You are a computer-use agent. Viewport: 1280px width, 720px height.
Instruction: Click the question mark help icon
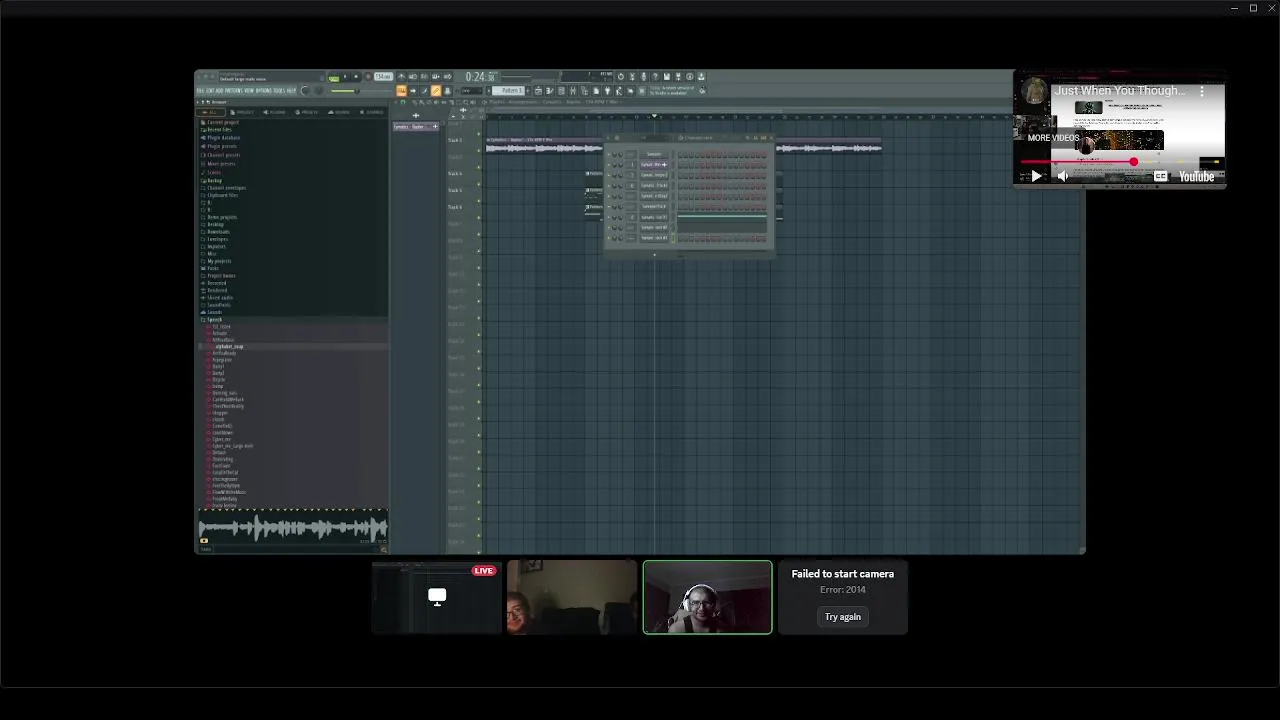coord(655,76)
